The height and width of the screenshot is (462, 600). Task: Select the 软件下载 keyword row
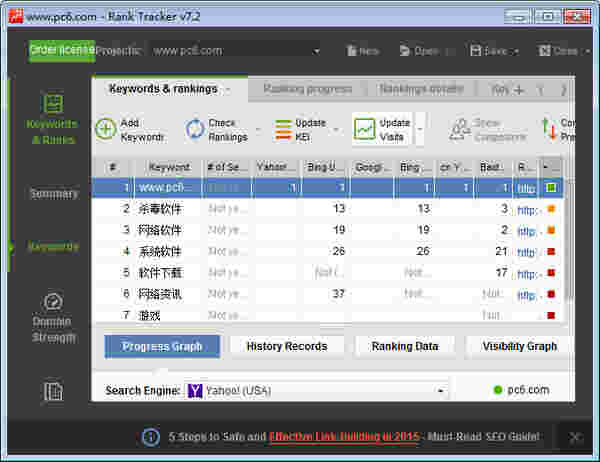(328, 273)
